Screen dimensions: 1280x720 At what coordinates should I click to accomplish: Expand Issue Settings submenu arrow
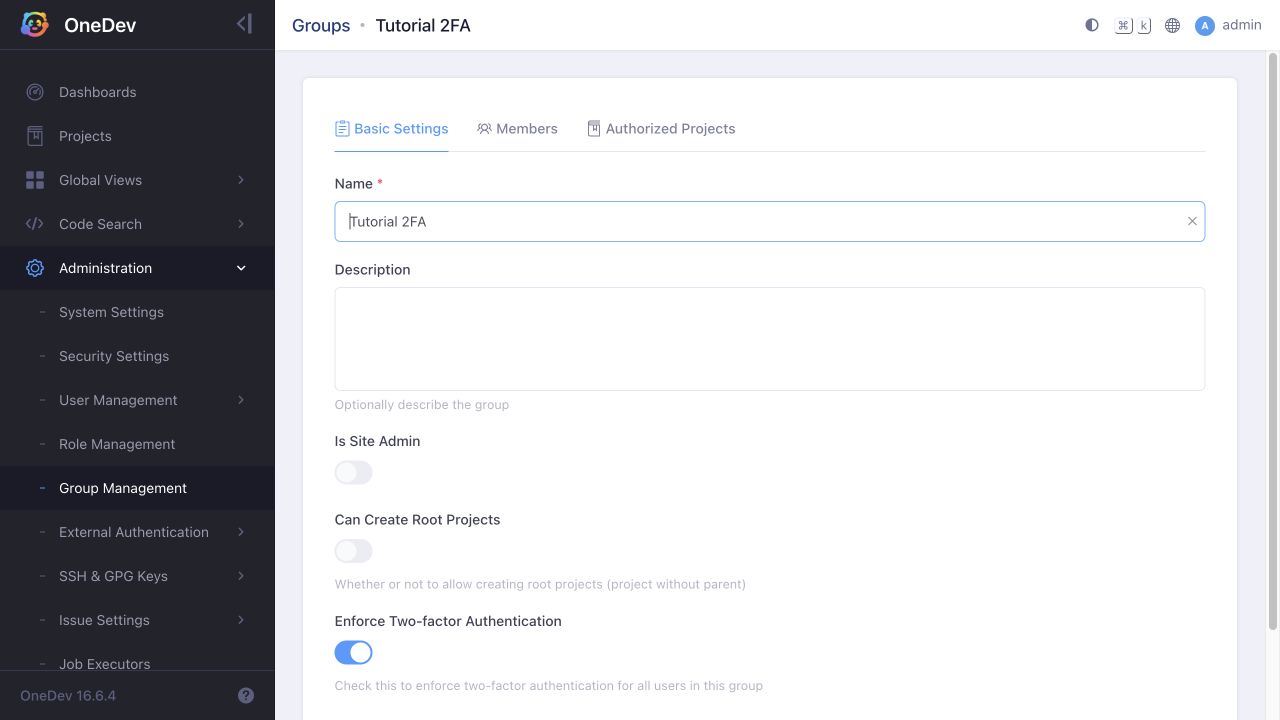click(x=241, y=620)
